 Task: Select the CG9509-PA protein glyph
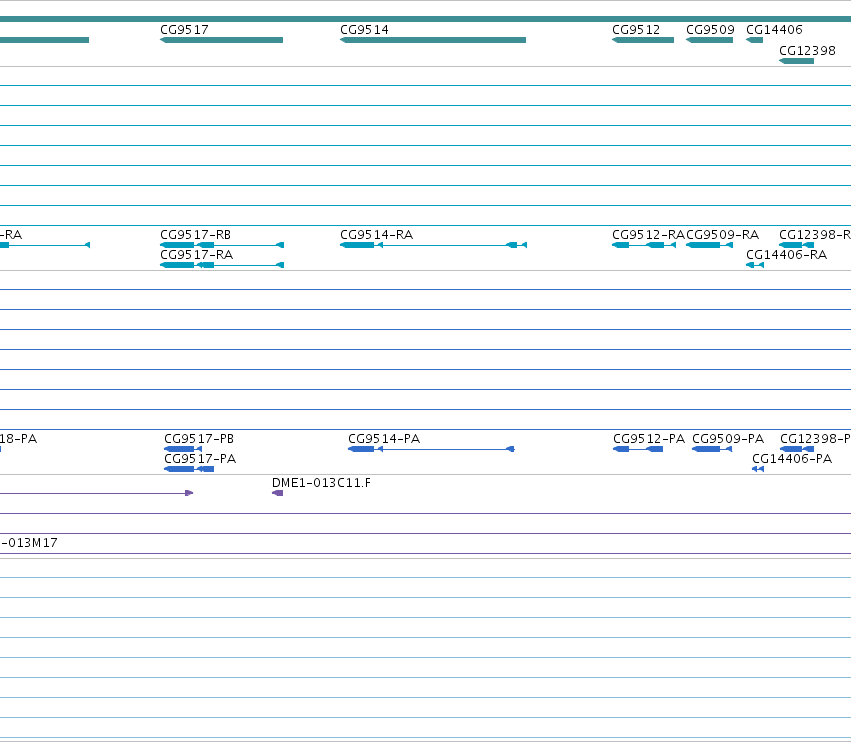(712, 449)
